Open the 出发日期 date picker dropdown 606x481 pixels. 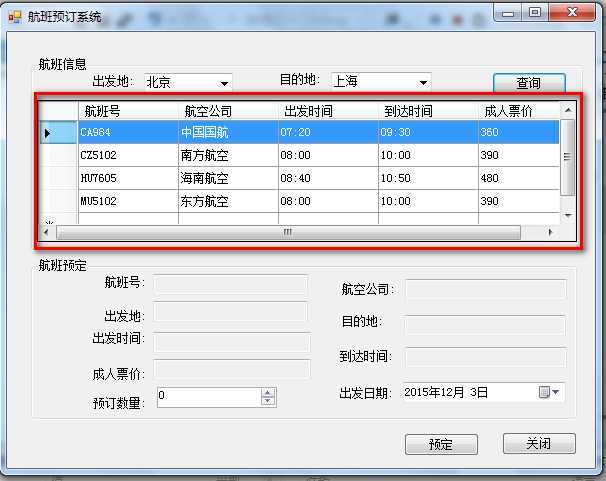pyautogui.click(x=550, y=392)
